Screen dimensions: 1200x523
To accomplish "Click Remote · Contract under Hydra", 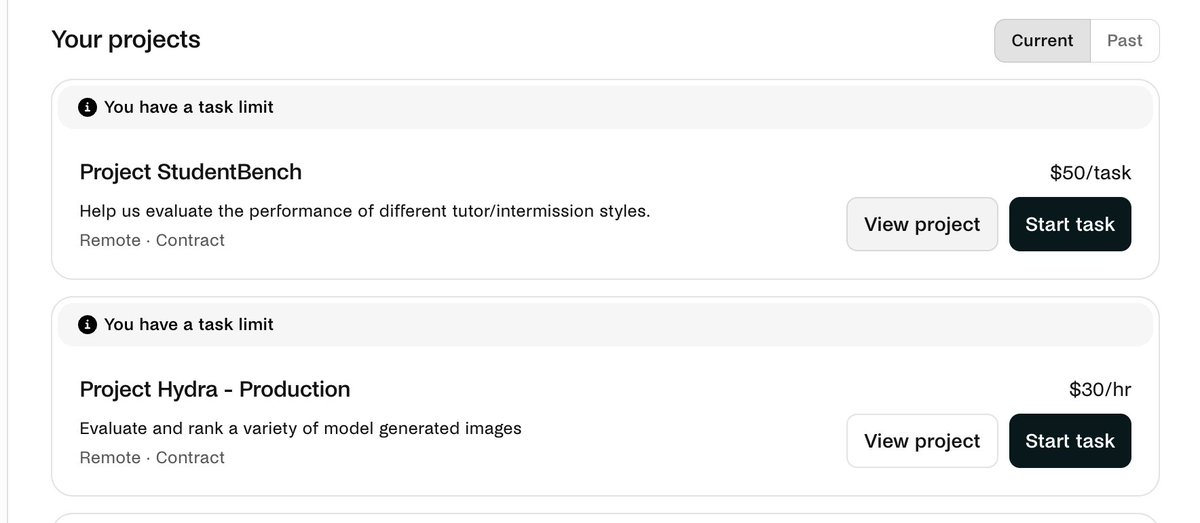I will [152, 457].
